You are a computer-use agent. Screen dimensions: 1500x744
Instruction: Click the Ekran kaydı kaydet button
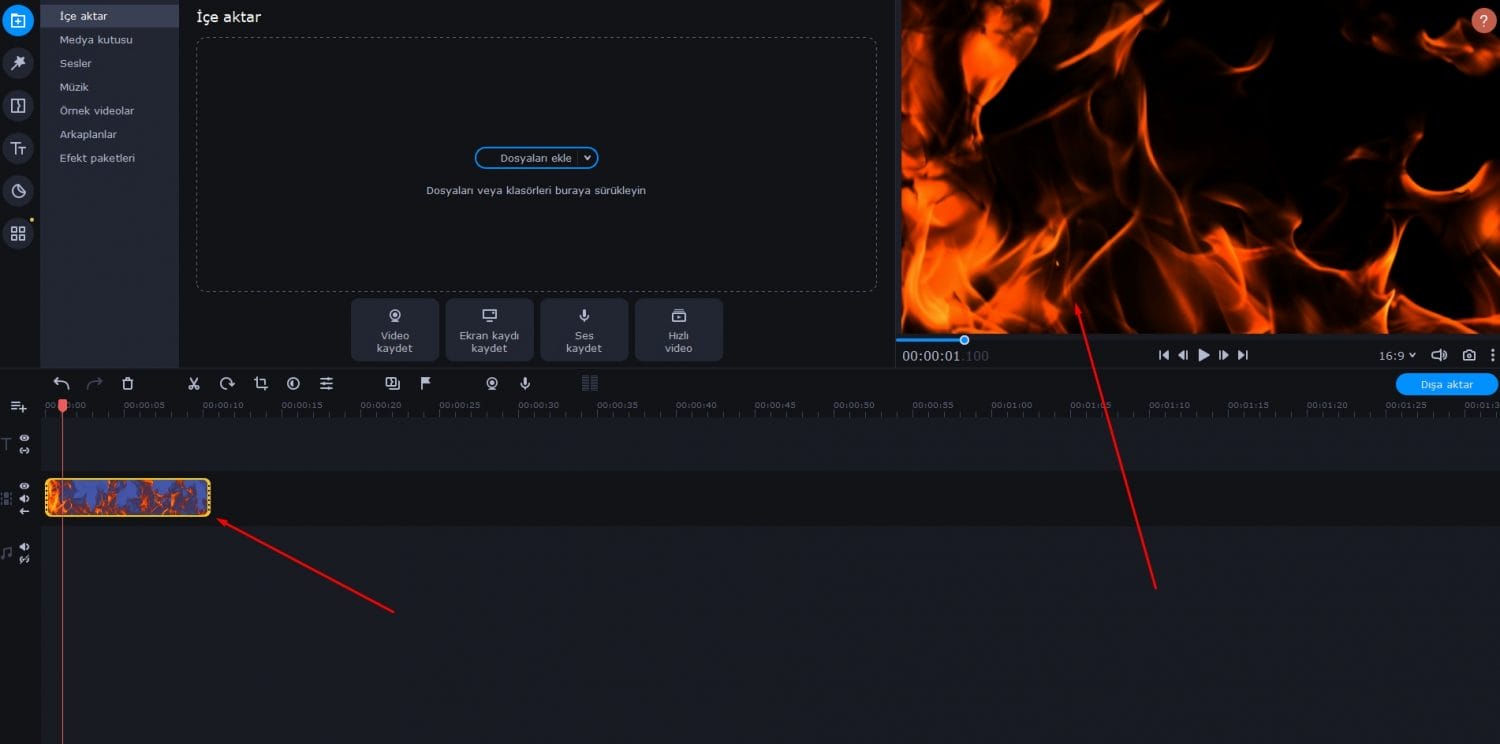click(x=489, y=330)
